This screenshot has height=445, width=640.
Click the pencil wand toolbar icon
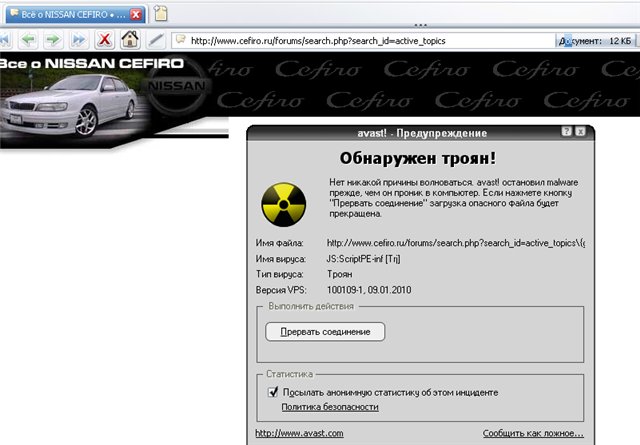click(156, 40)
